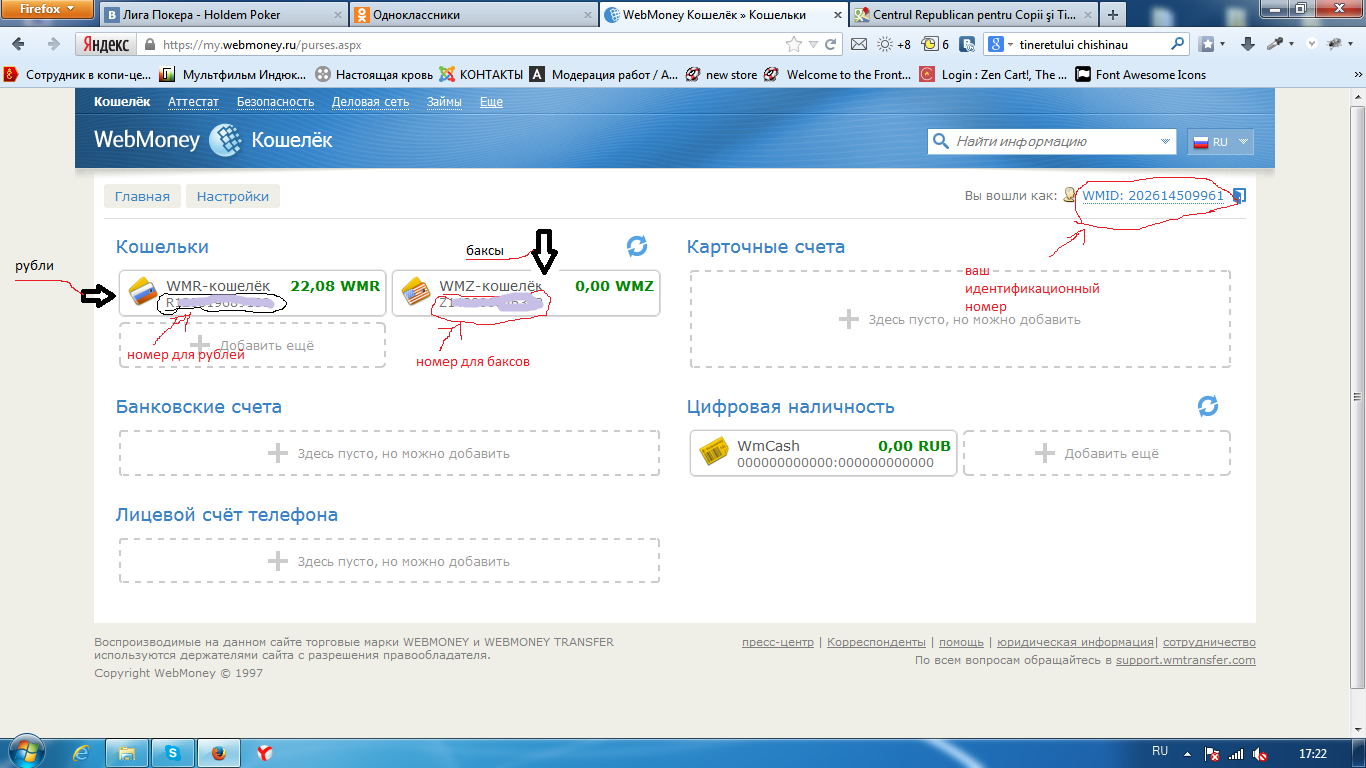Reload the page in address bar
Image resolution: width=1366 pixels, height=768 pixels.
pos(831,44)
